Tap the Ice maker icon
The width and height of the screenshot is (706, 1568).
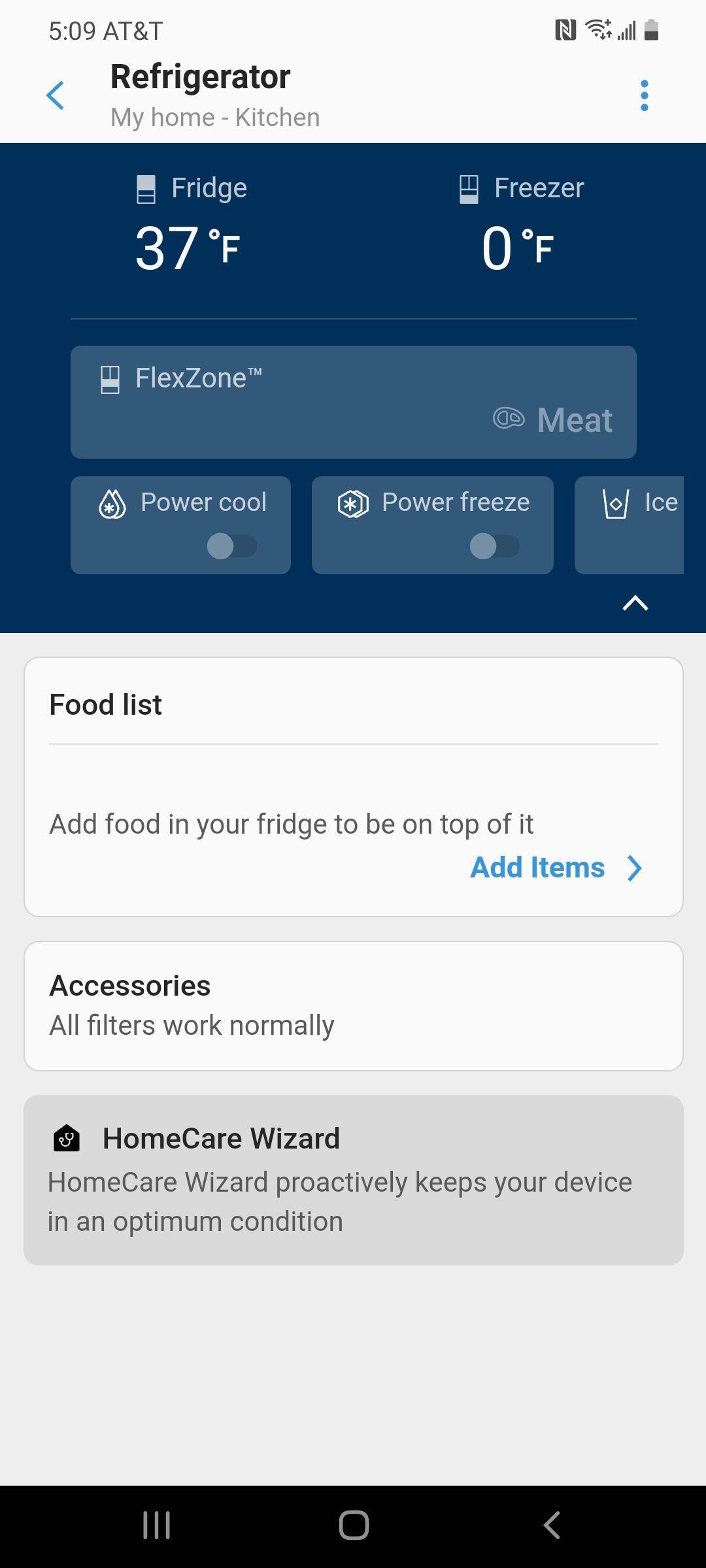point(615,504)
